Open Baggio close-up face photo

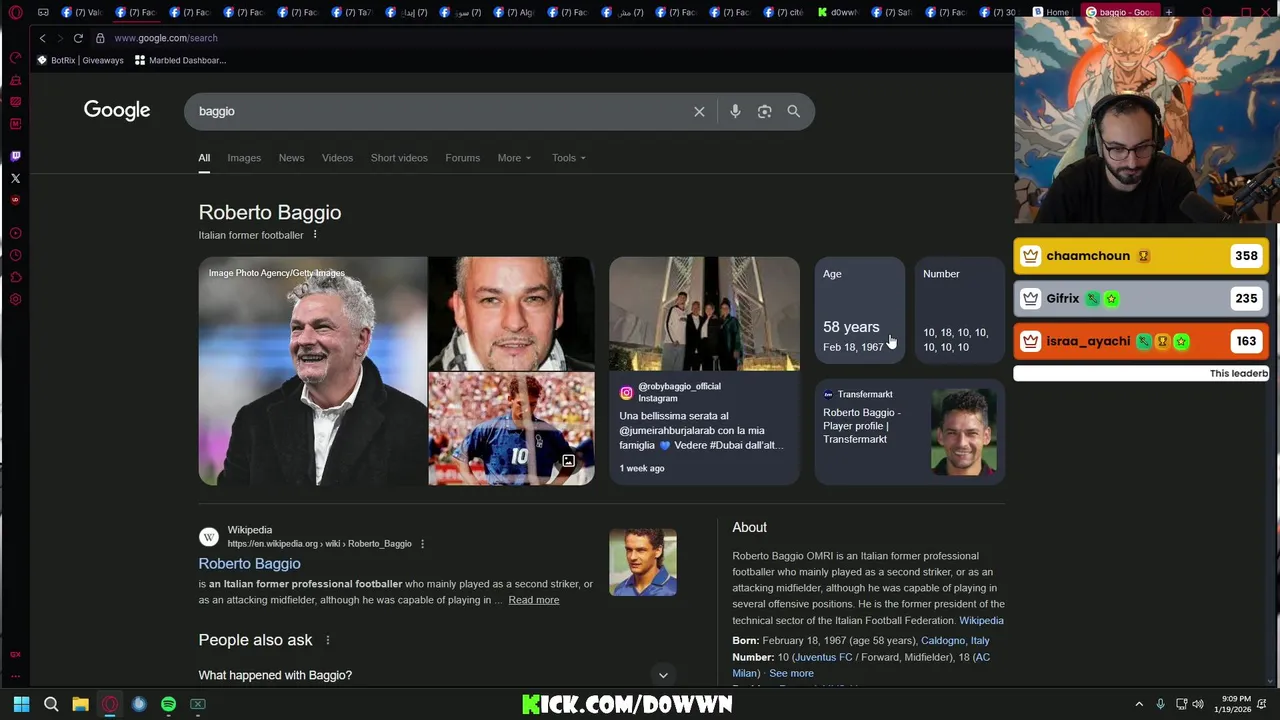click(x=511, y=314)
